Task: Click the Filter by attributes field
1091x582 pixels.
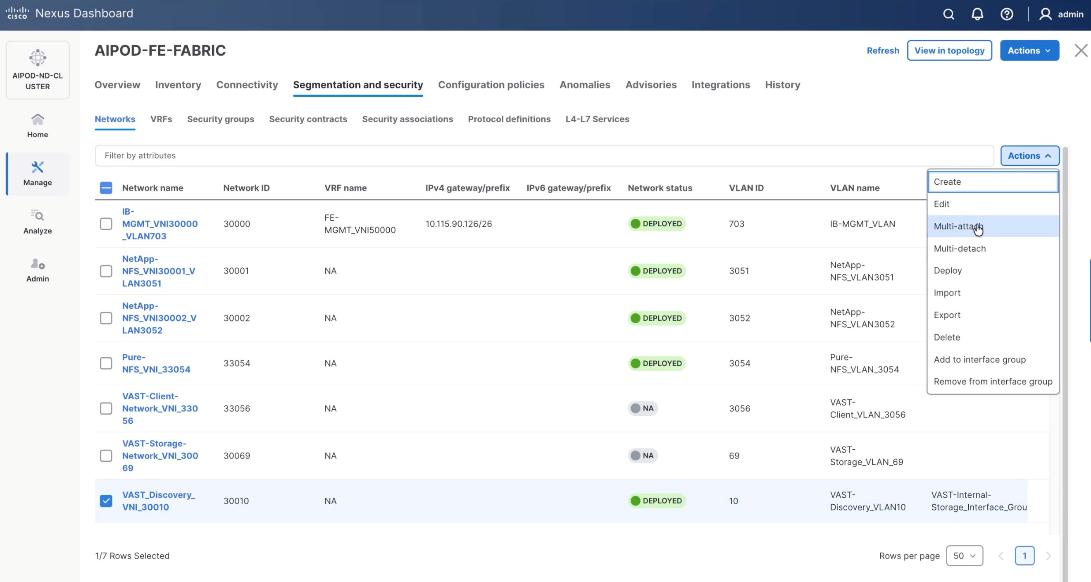Action: pos(400,155)
